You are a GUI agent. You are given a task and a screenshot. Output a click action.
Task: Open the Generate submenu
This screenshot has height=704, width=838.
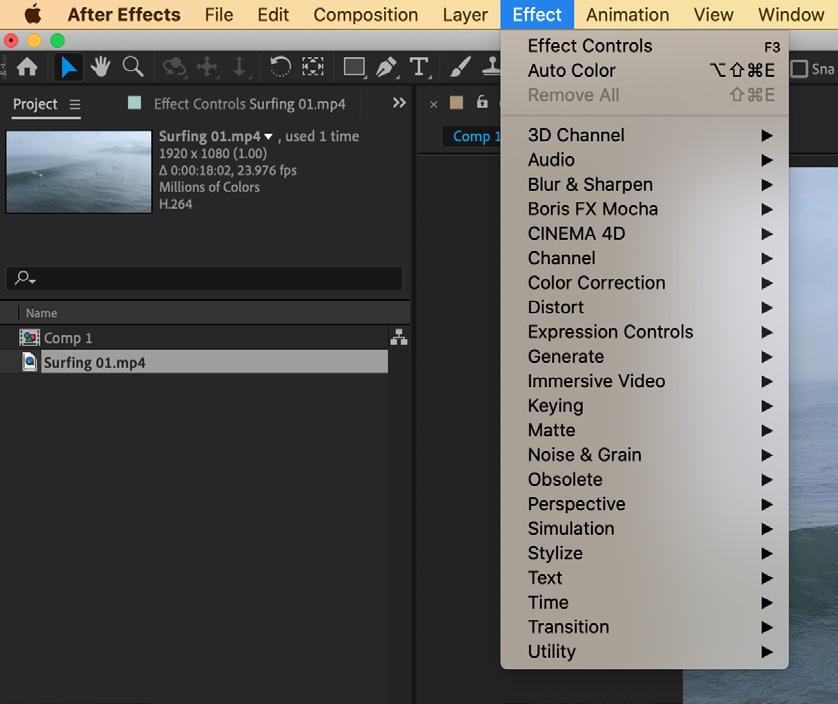click(x=645, y=357)
